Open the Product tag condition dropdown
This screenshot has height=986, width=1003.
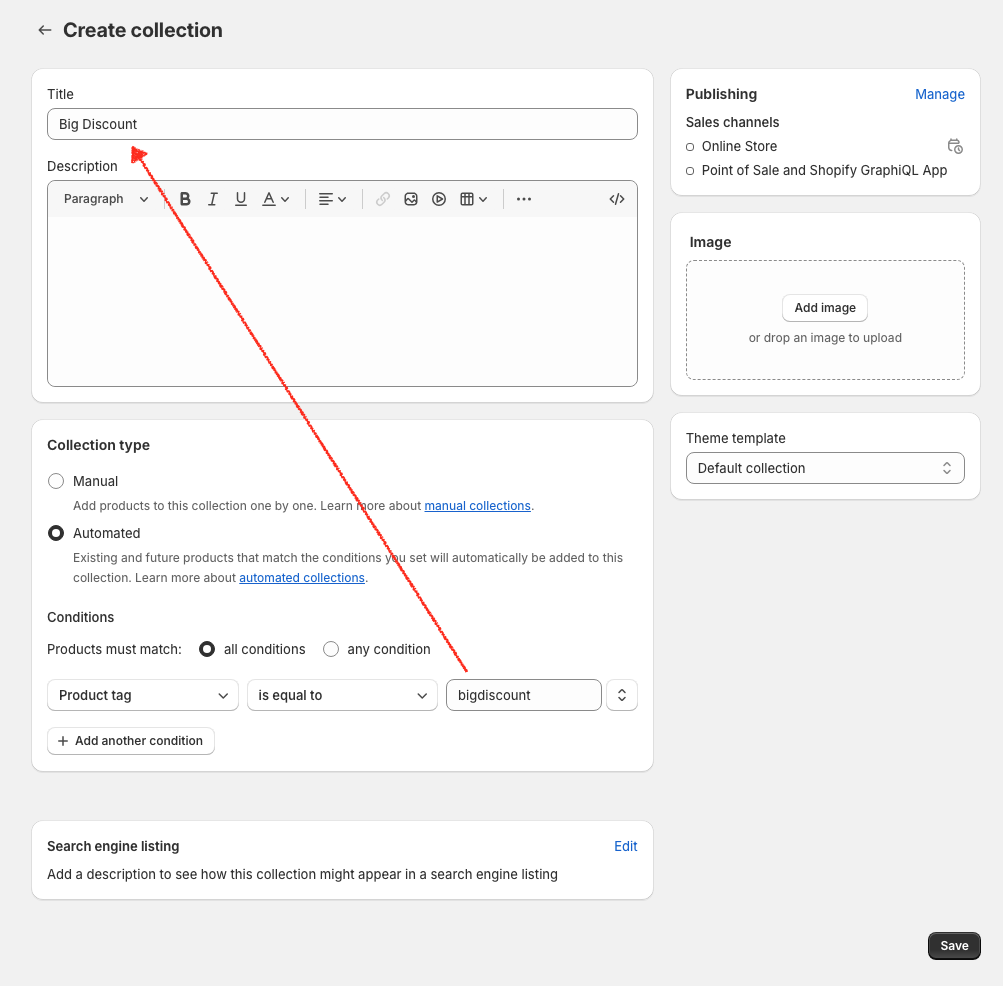pos(143,695)
